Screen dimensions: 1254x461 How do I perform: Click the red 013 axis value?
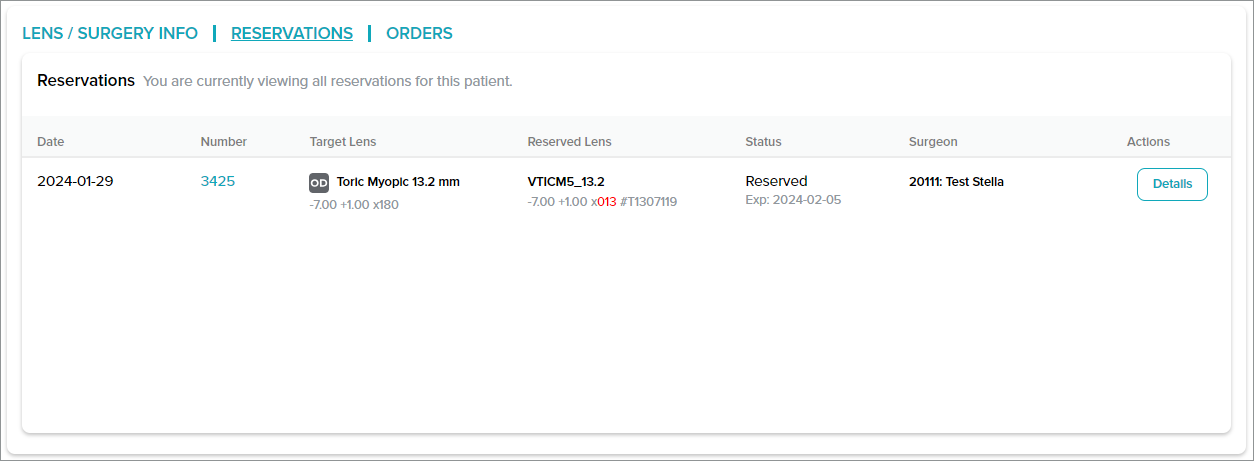607,202
